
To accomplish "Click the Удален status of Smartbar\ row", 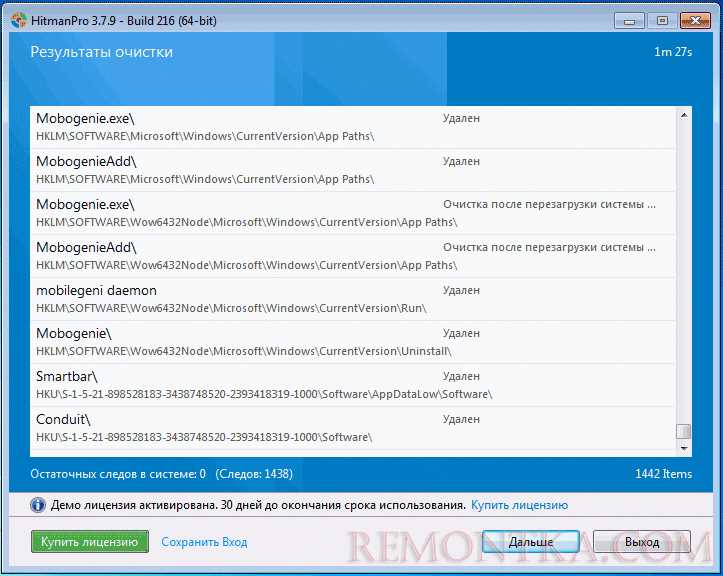I will coord(461,376).
